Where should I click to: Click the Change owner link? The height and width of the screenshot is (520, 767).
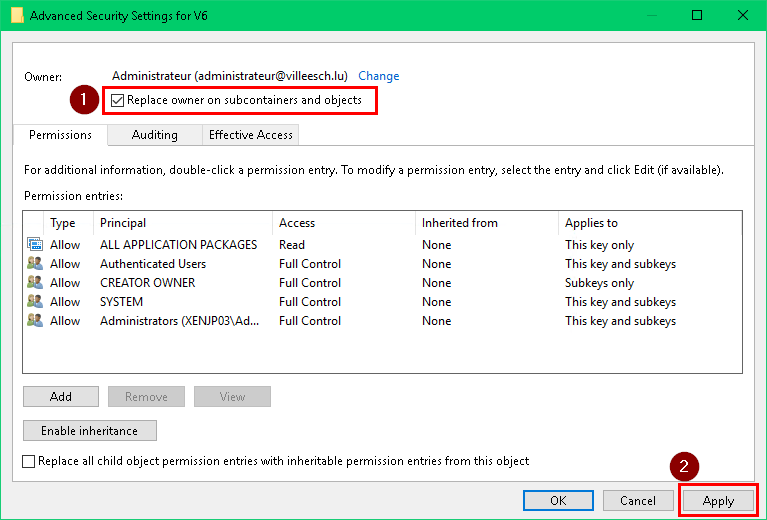tap(378, 76)
